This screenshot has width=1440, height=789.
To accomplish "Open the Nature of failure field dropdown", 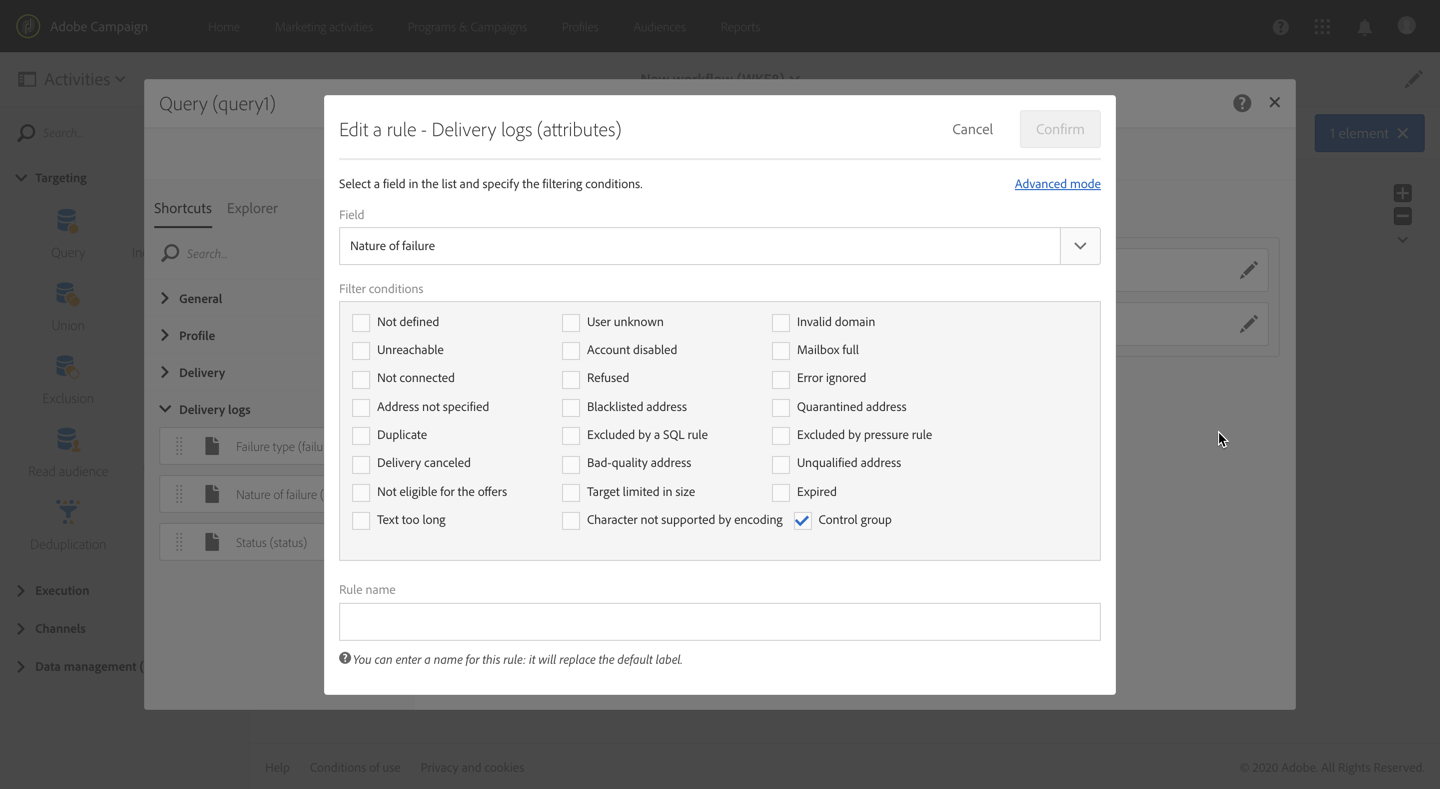I will 1080,246.
